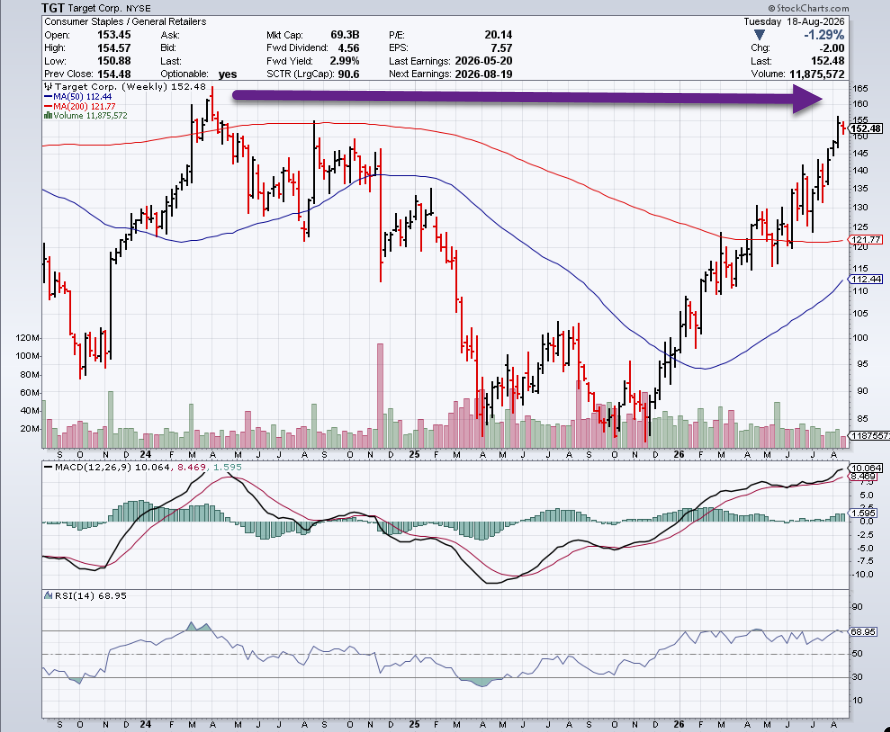Click the High value 154.57
The image size is (890, 732).
click(114, 48)
